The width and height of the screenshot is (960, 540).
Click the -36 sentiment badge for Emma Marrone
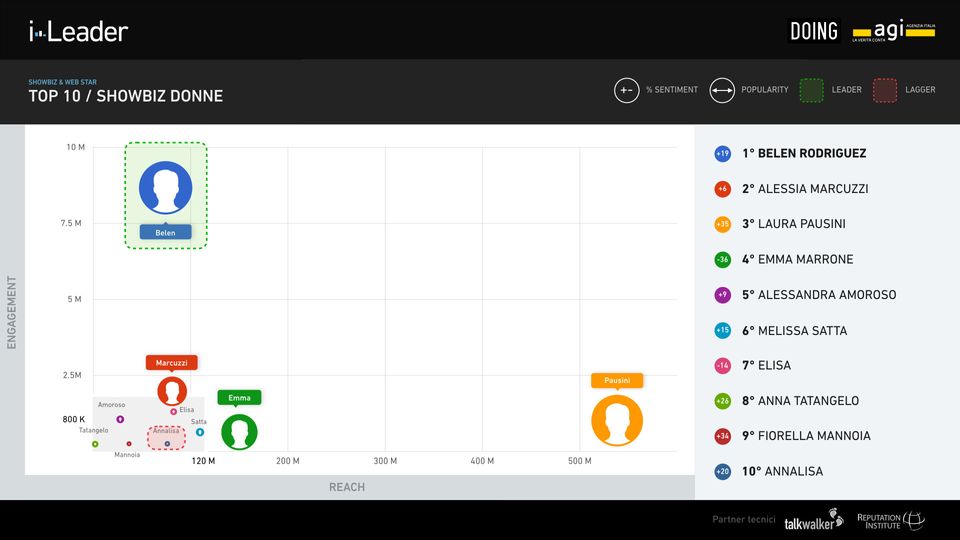pos(722,260)
